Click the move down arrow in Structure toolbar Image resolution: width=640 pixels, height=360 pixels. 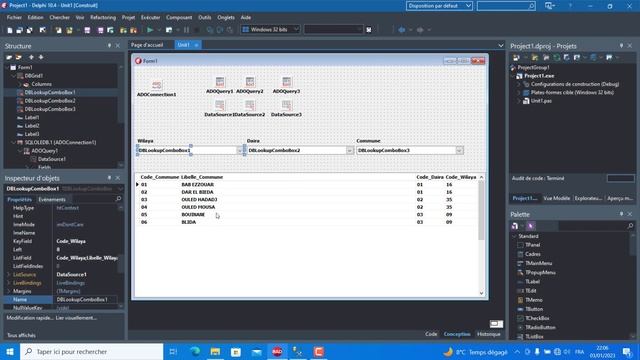pos(41,57)
